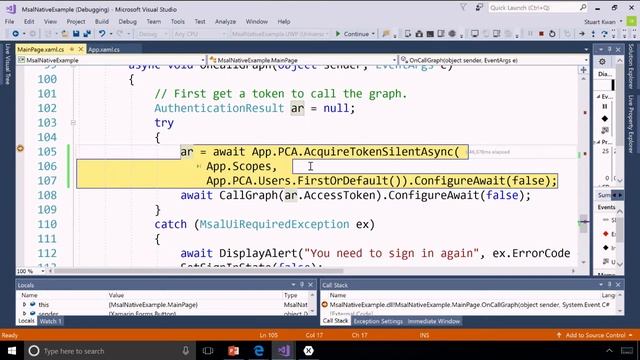The width and height of the screenshot is (640, 360).
Task: Click the Step Into debug icon
Action: pos(593,34)
